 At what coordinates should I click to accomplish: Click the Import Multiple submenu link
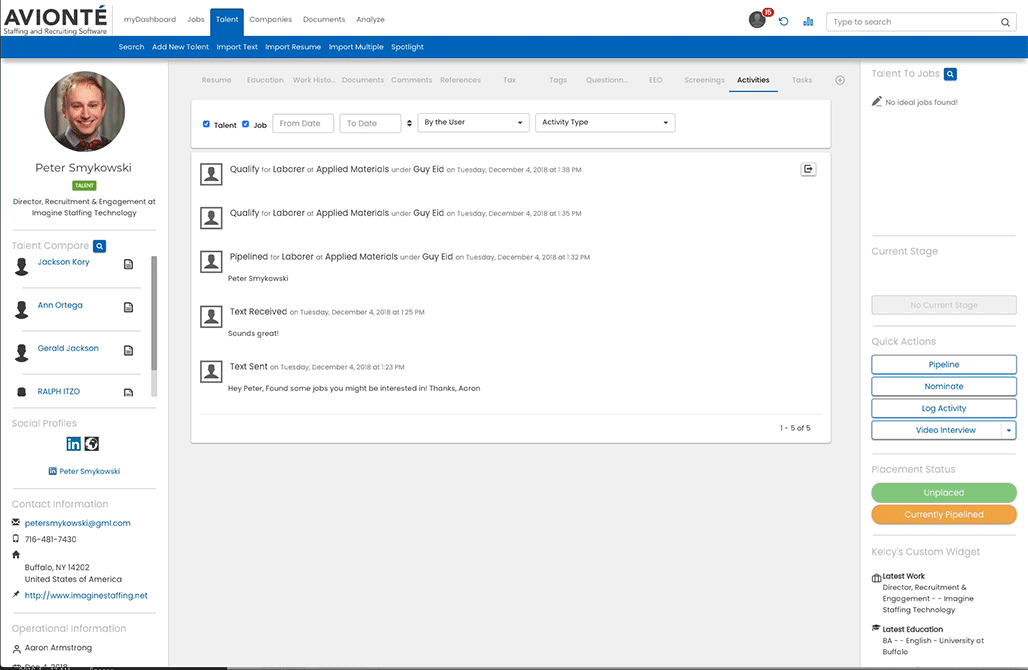[356, 47]
